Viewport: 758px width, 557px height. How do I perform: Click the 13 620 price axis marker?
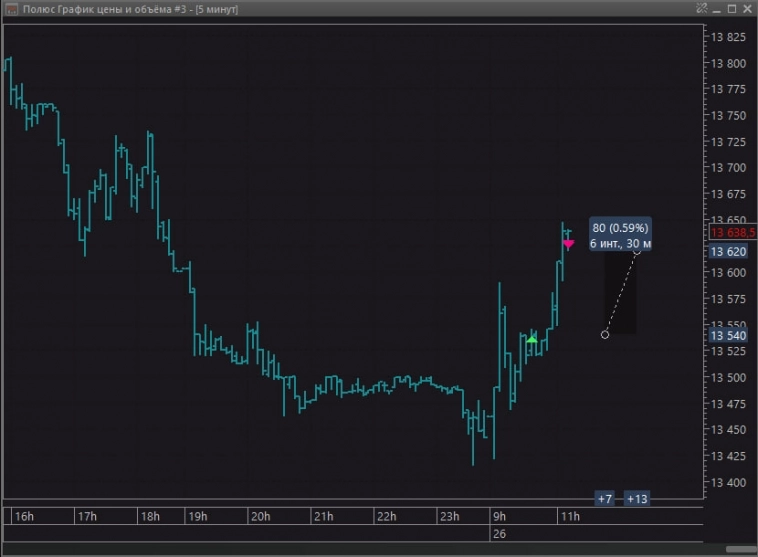[728, 252]
